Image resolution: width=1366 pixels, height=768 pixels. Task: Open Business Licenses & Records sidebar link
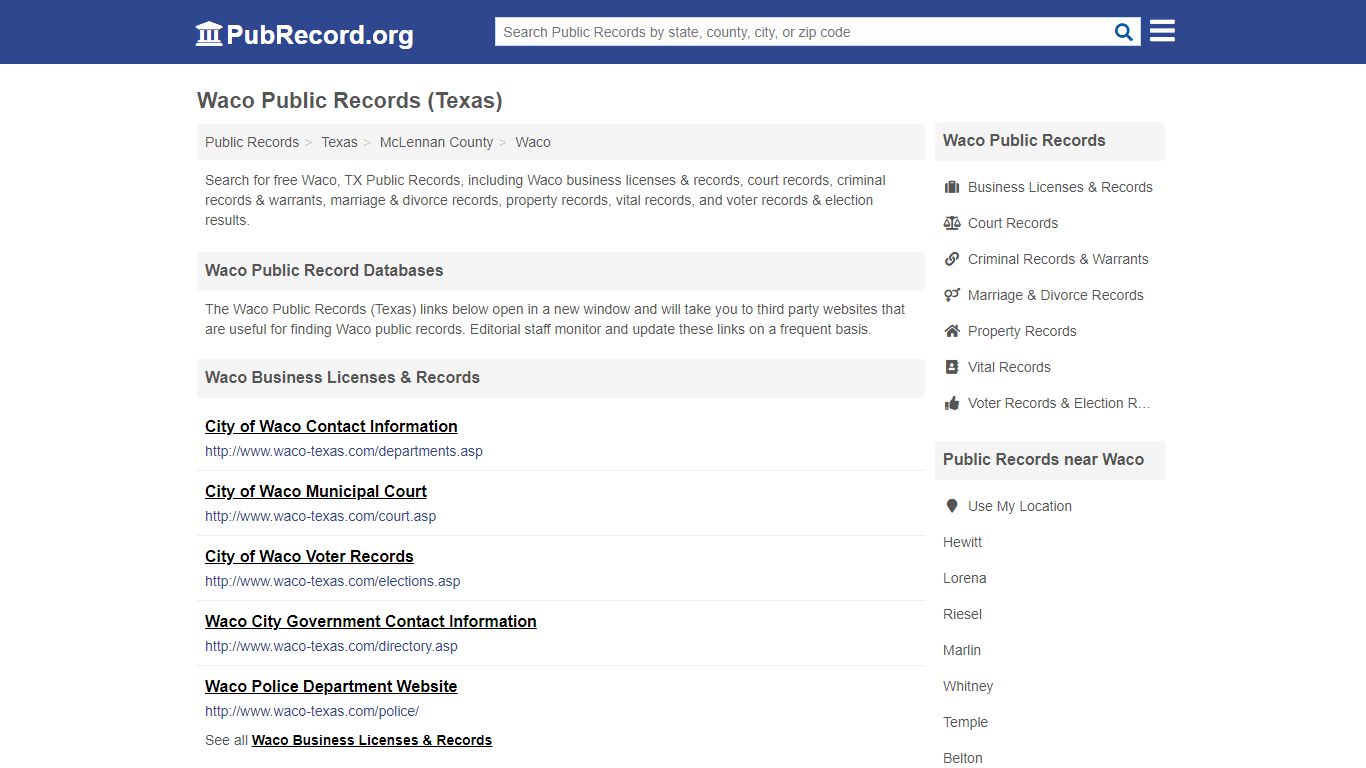1060,187
